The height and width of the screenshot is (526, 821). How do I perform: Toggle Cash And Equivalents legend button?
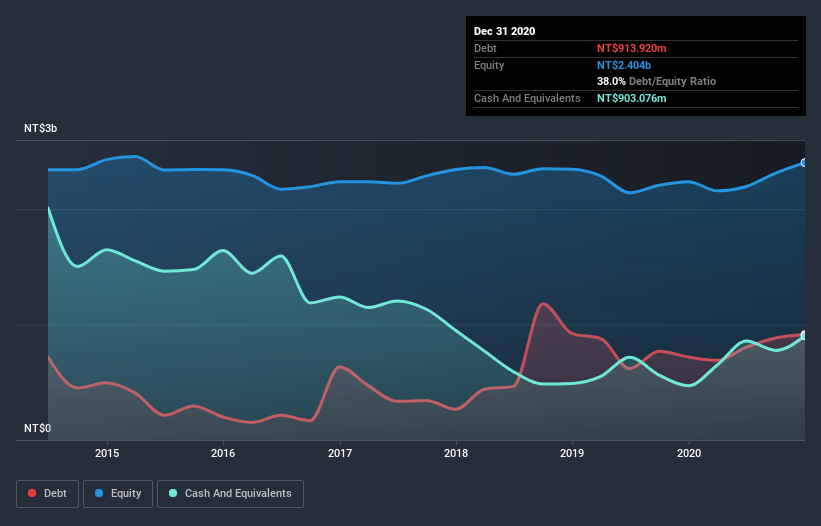pos(230,494)
